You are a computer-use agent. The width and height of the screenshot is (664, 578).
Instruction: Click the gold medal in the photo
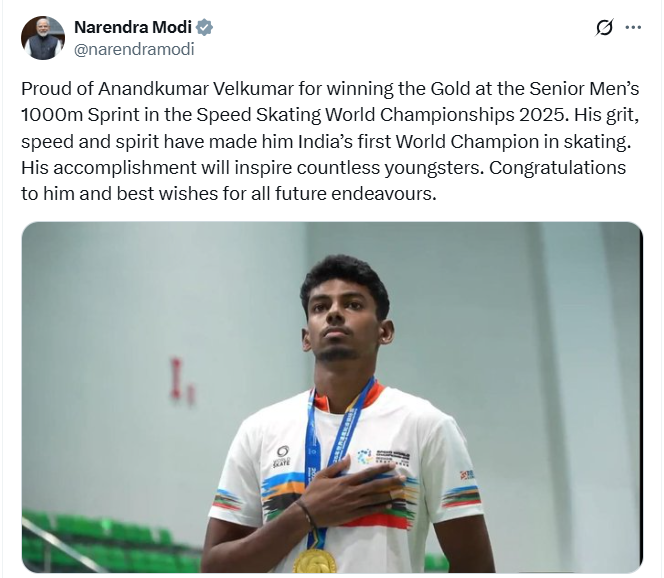point(313,561)
